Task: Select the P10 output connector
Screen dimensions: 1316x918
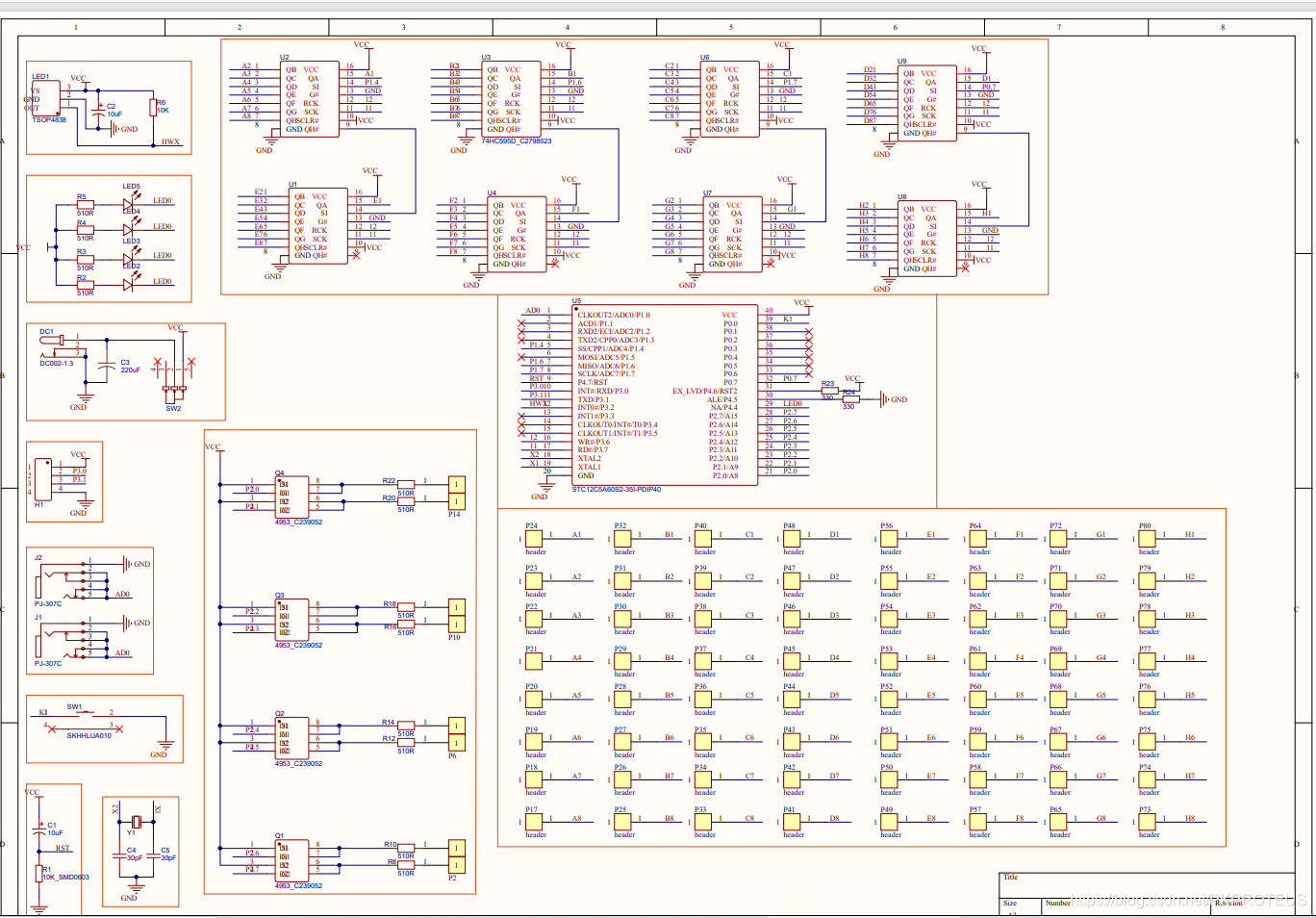Action: tap(457, 616)
